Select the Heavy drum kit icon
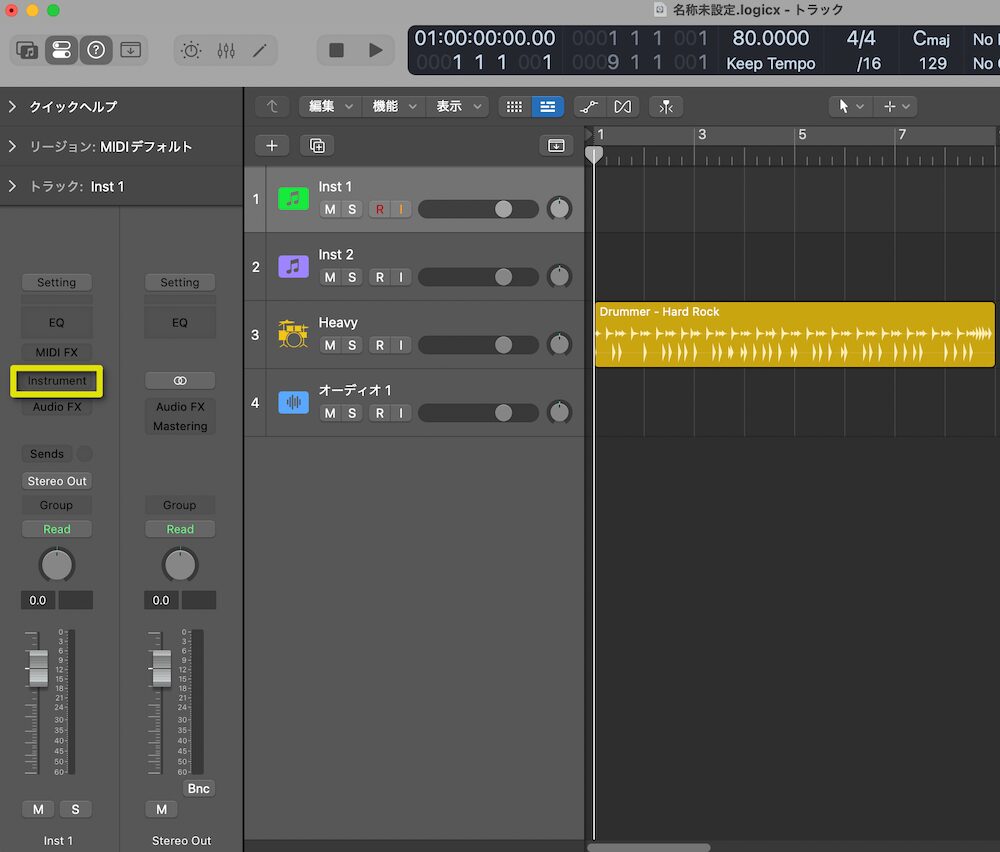This screenshot has height=852, width=1000. click(x=293, y=334)
